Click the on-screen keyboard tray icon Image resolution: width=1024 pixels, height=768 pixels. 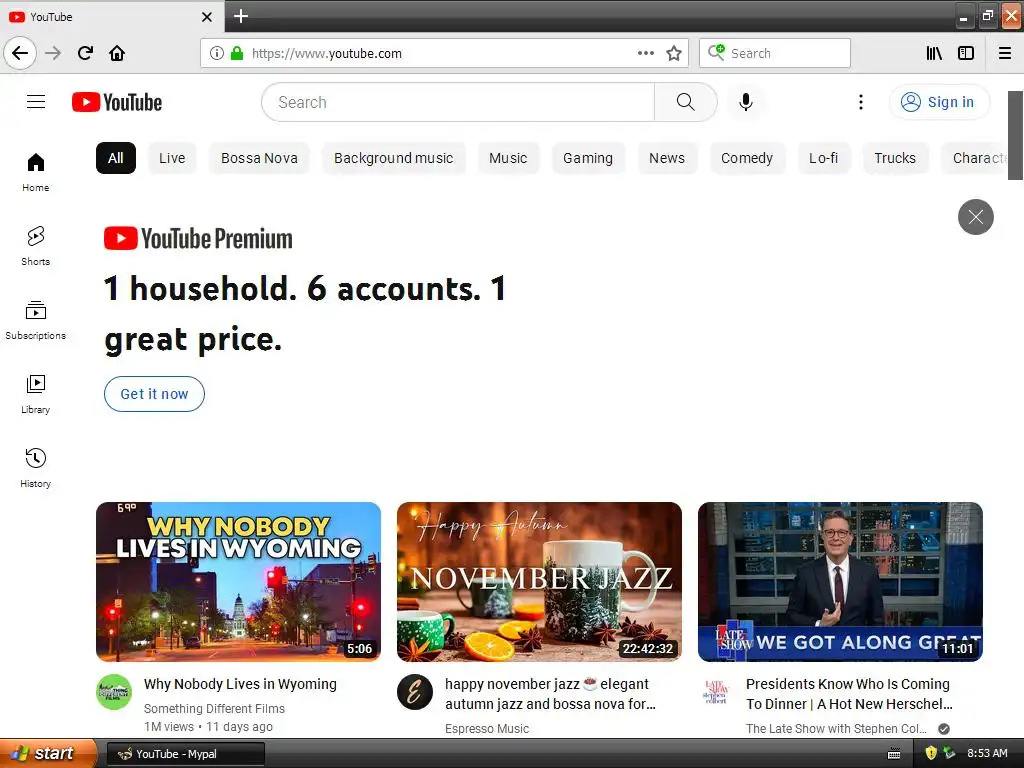[894, 754]
